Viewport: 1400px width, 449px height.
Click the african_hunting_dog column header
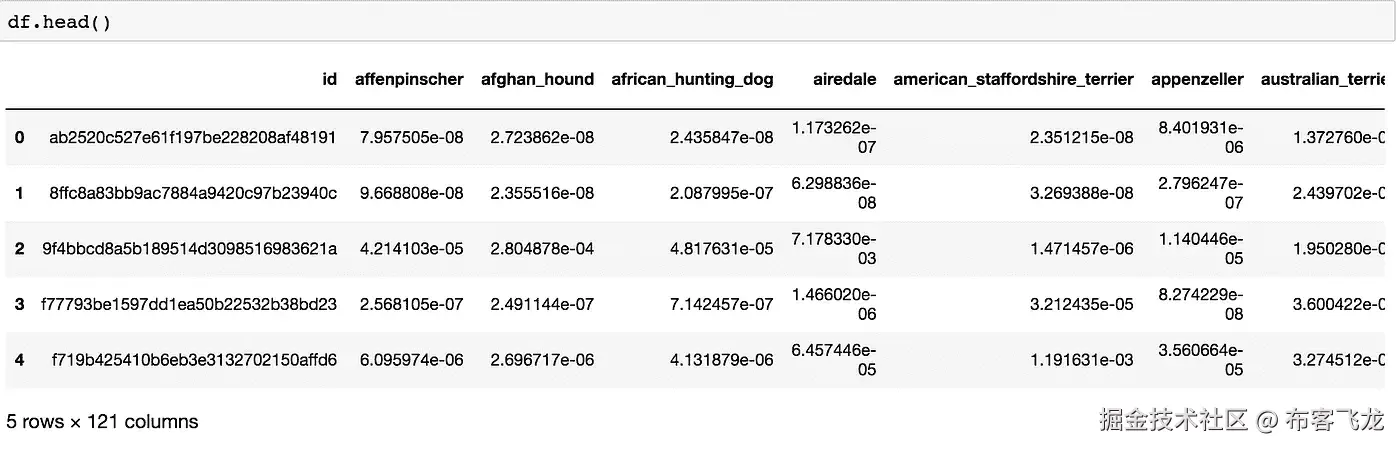692,79
